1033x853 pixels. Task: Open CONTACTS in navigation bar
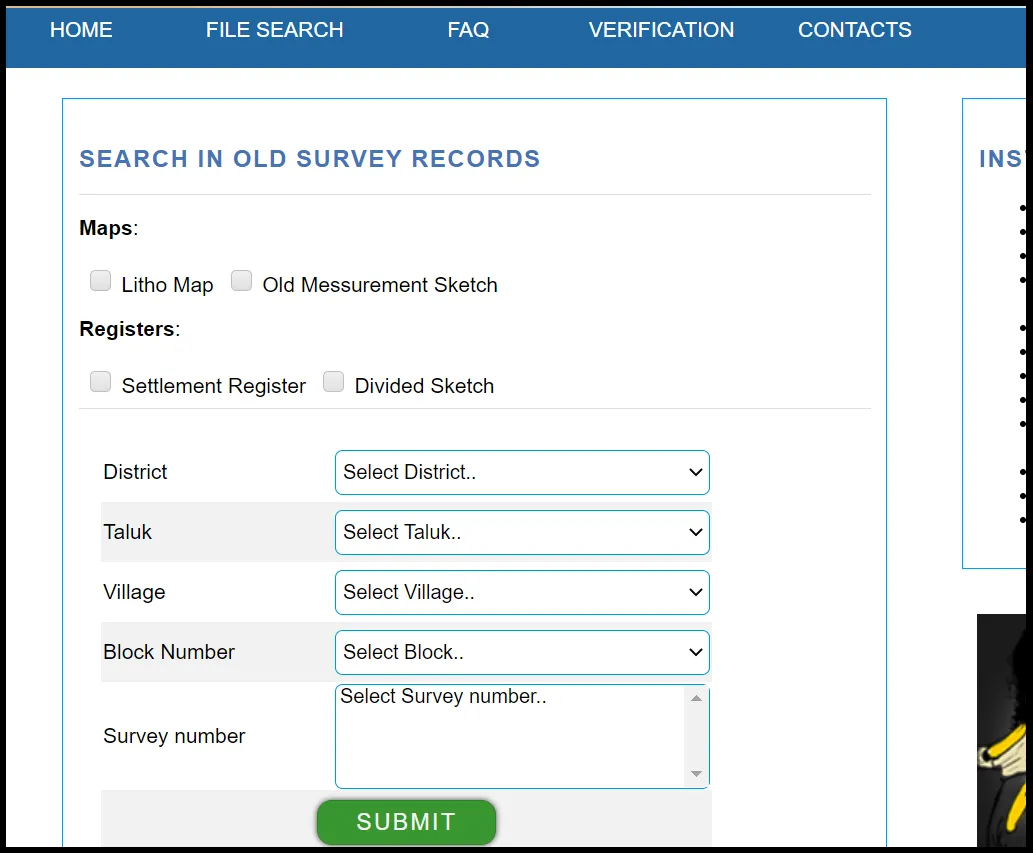tap(854, 30)
